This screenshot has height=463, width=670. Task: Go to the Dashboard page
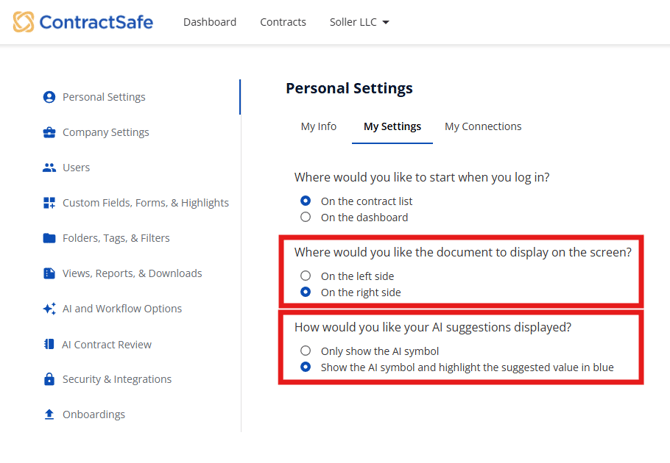click(x=210, y=22)
